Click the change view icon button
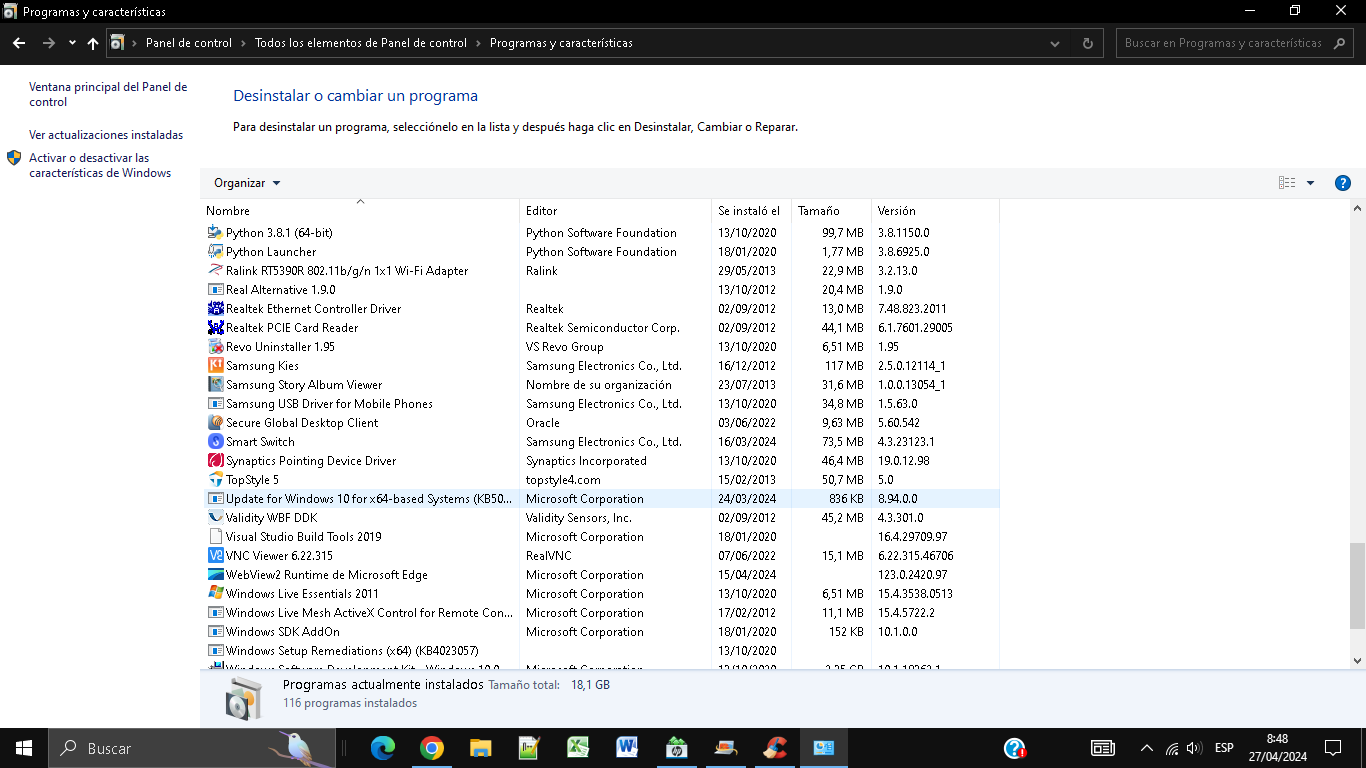This screenshot has width=1366, height=768. (1287, 183)
